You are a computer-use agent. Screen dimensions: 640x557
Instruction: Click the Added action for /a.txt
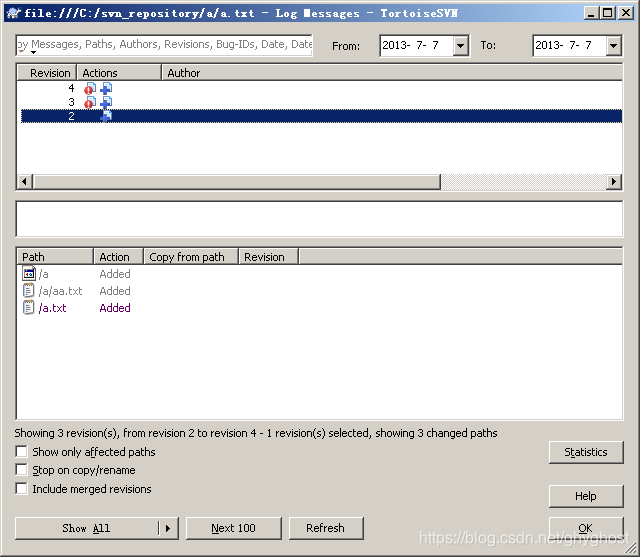point(115,308)
